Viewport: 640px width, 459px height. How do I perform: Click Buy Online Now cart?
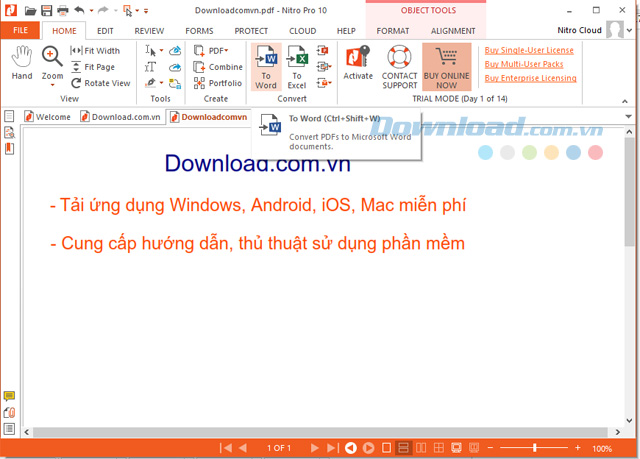tap(447, 67)
